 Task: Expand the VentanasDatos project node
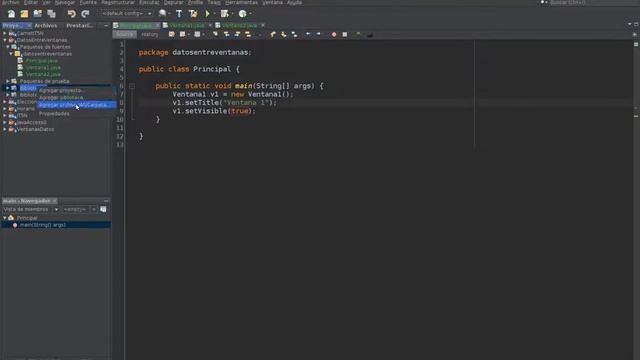click(5, 129)
